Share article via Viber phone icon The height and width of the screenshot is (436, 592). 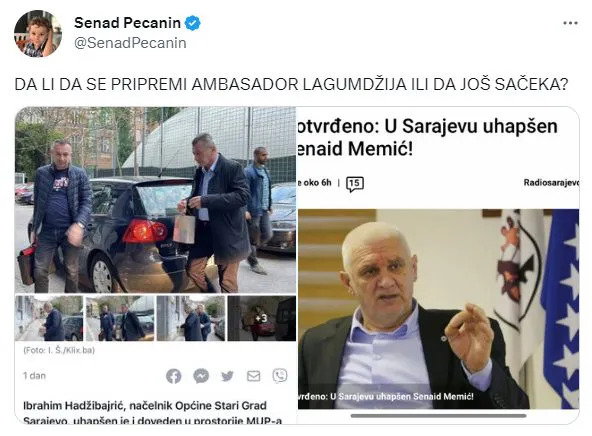tap(280, 376)
